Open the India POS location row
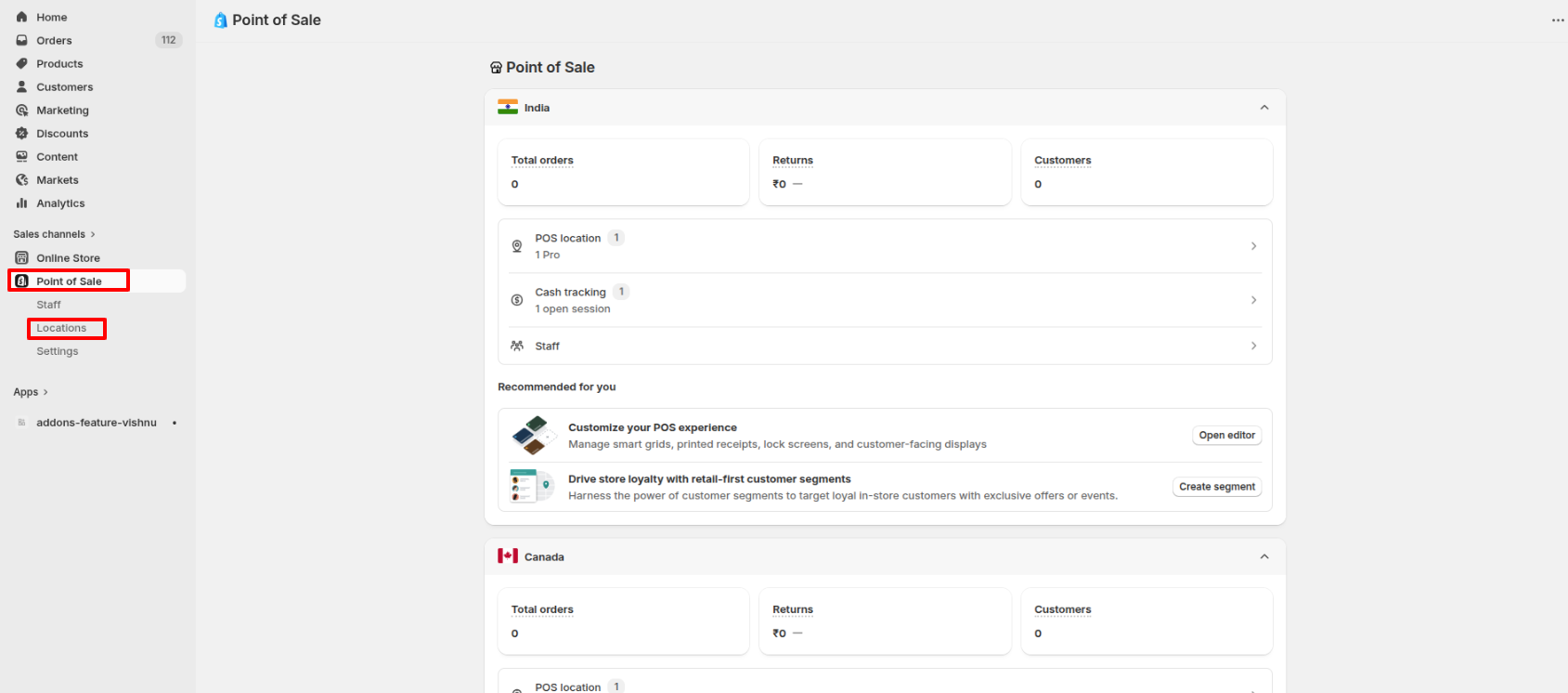The width and height of the screenshot is (1568, 693). (884, 246)
